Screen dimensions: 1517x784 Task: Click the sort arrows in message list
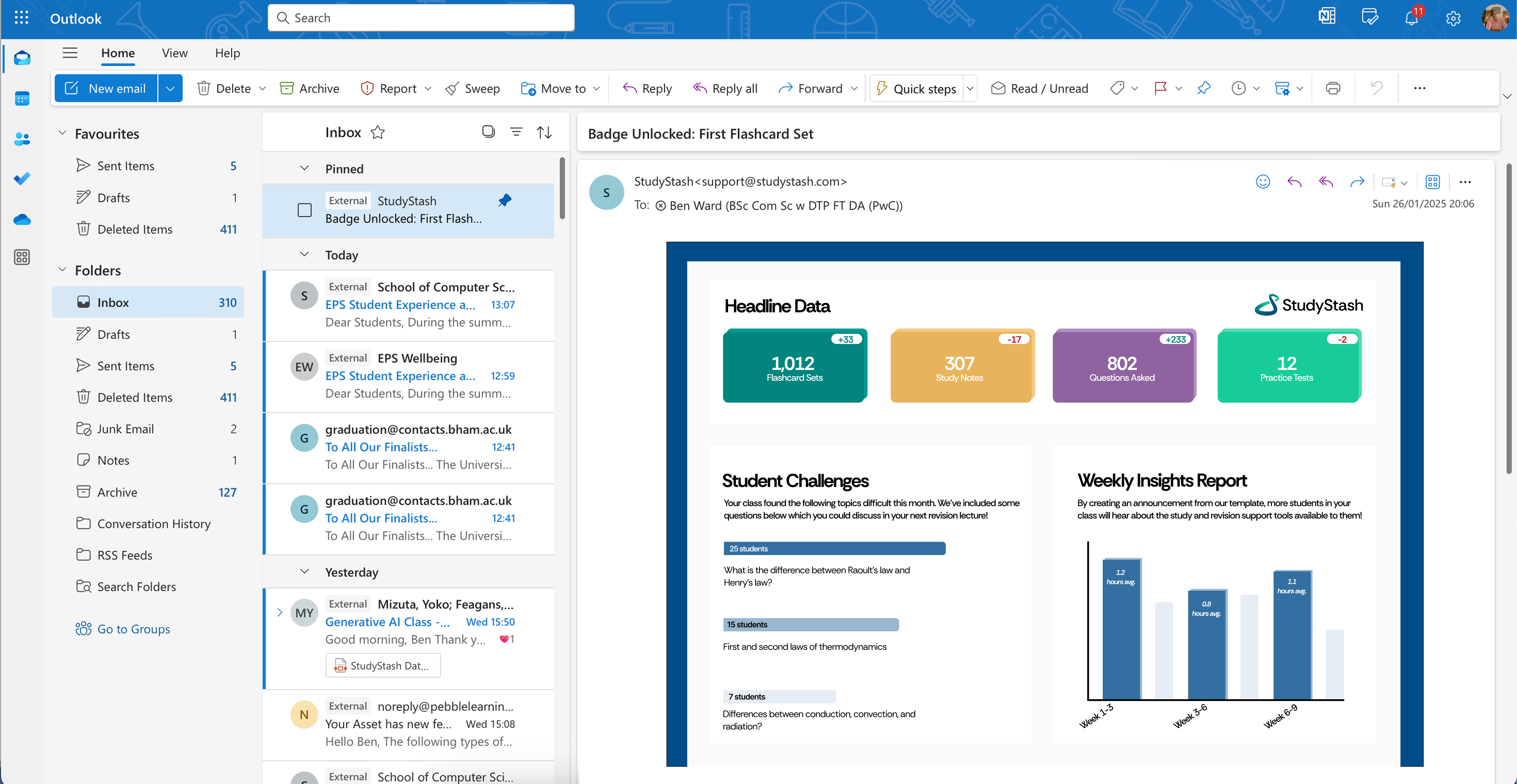tap(544, 132)
